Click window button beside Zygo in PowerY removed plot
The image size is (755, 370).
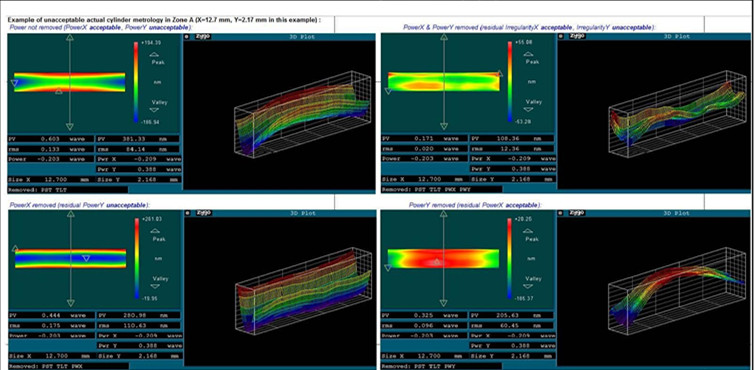click(x=561, y=213)
